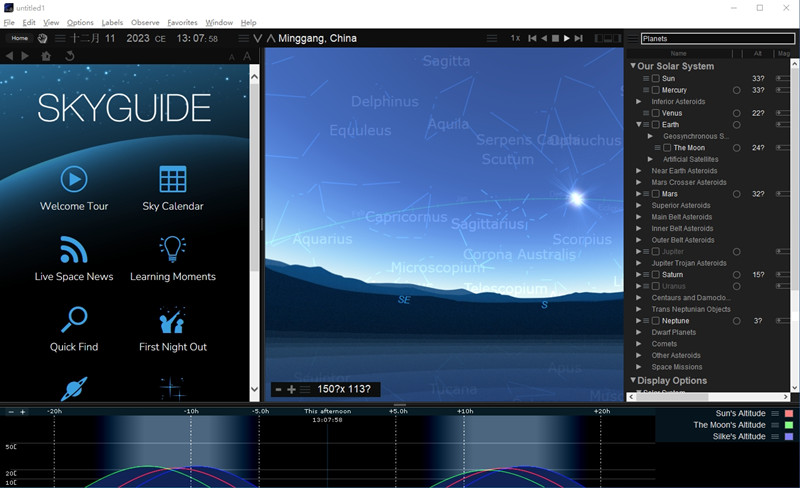Screen dimensions: 800x488
Task: Go back in SkyGuide pane
Action: 9,56
